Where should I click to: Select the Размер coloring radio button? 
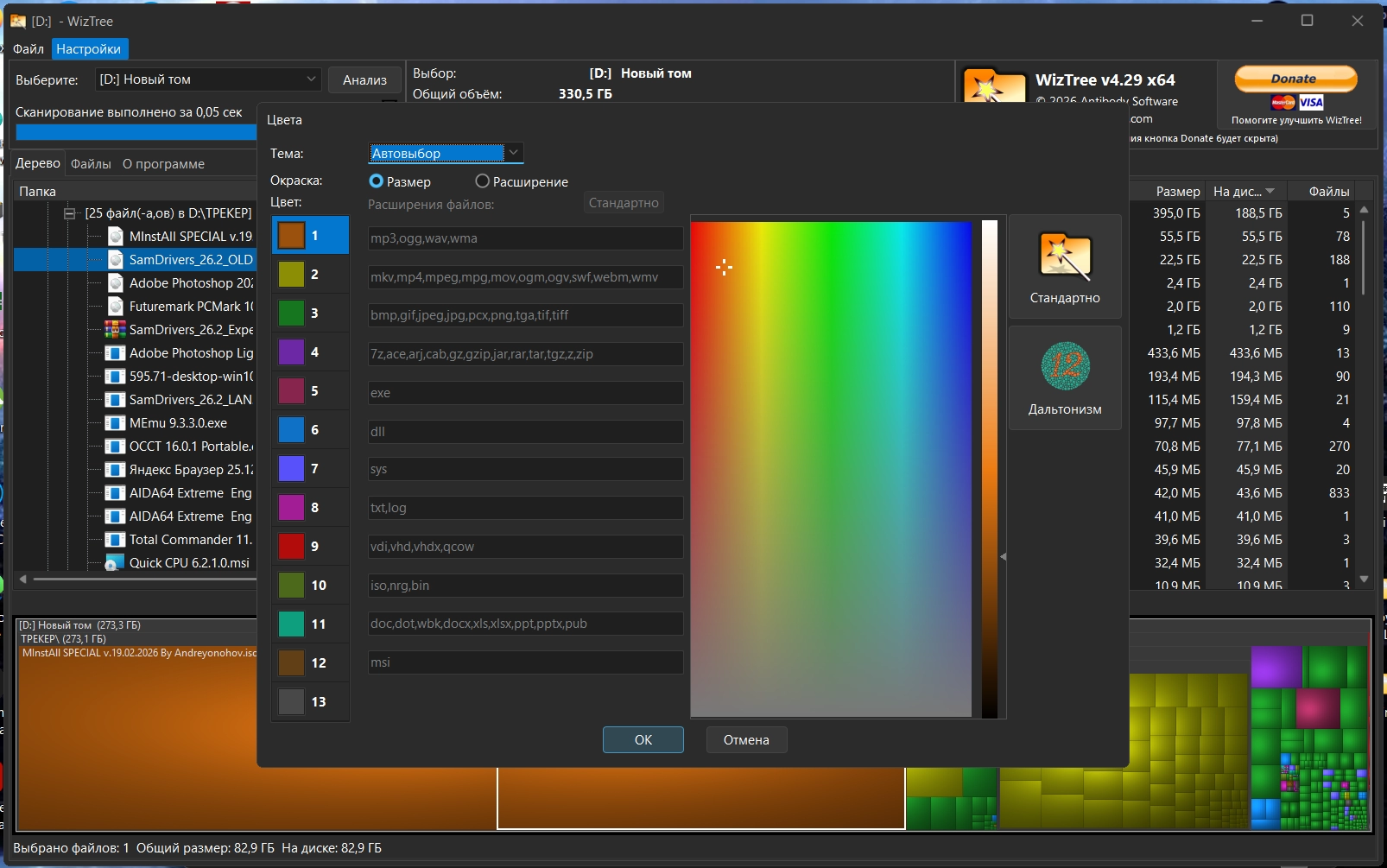[377, 181]
